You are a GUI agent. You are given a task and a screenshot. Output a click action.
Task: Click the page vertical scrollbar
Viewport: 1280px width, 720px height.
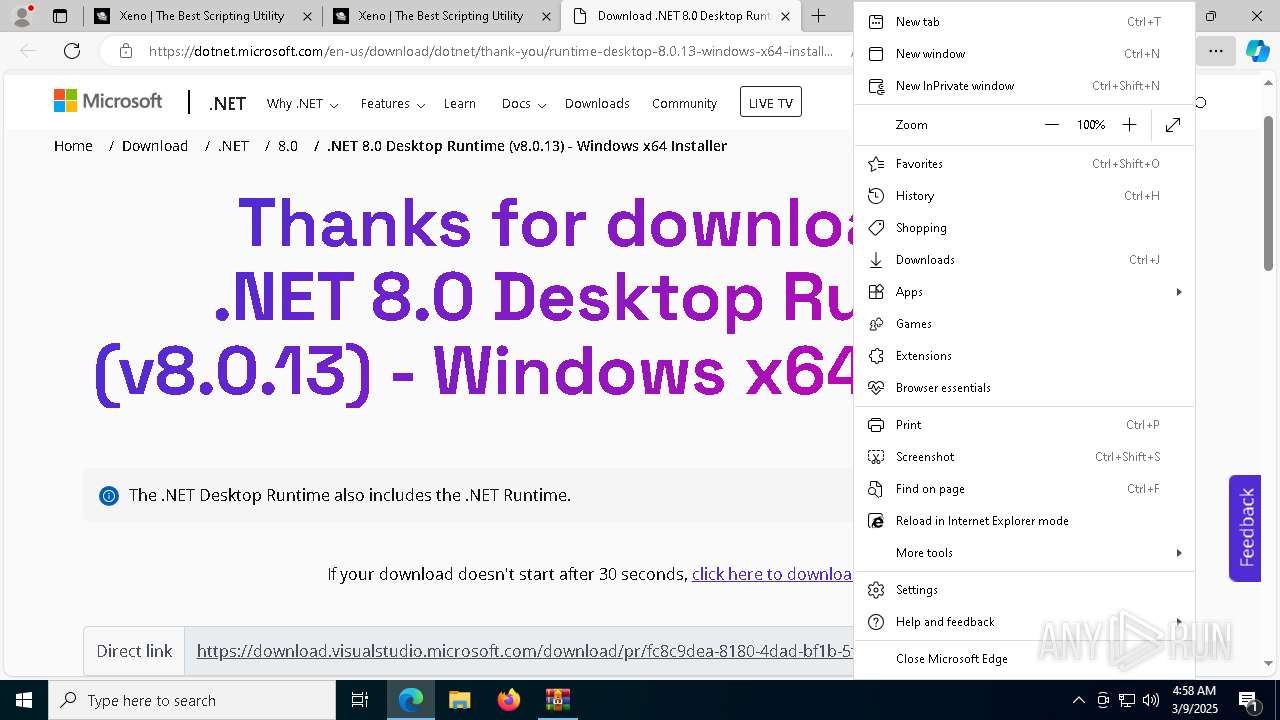(1269, 195)
